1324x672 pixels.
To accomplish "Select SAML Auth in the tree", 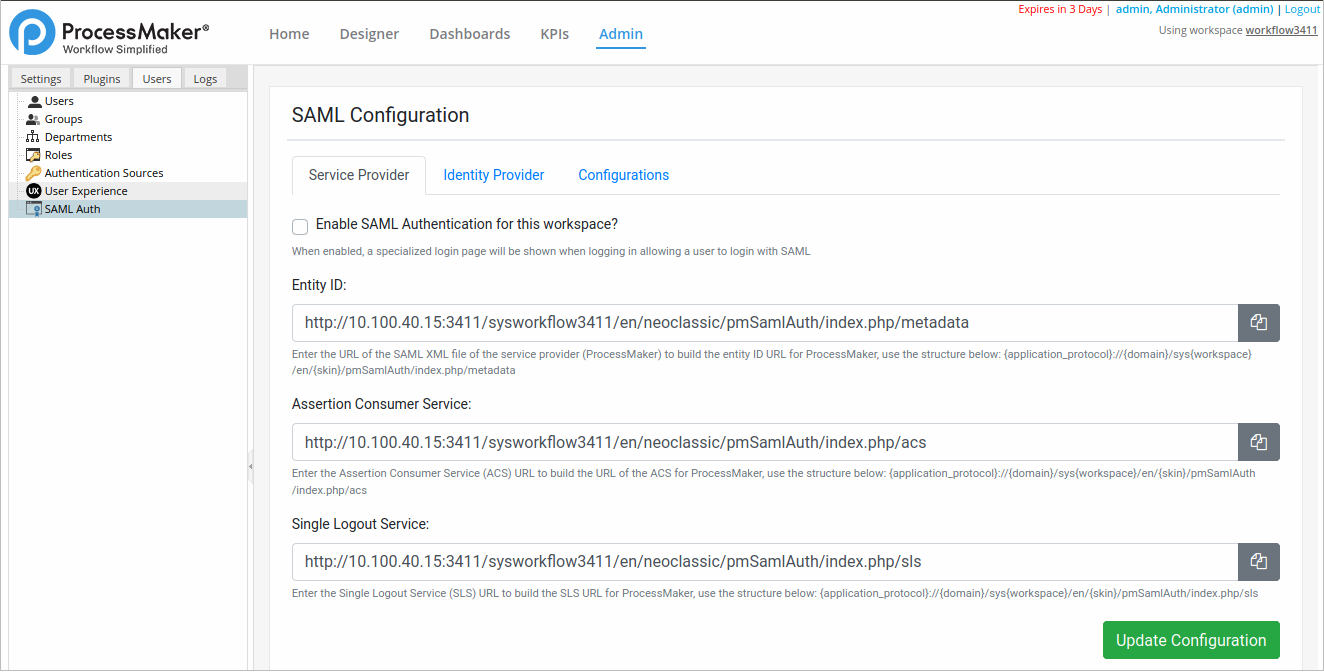I will (72, 209).
